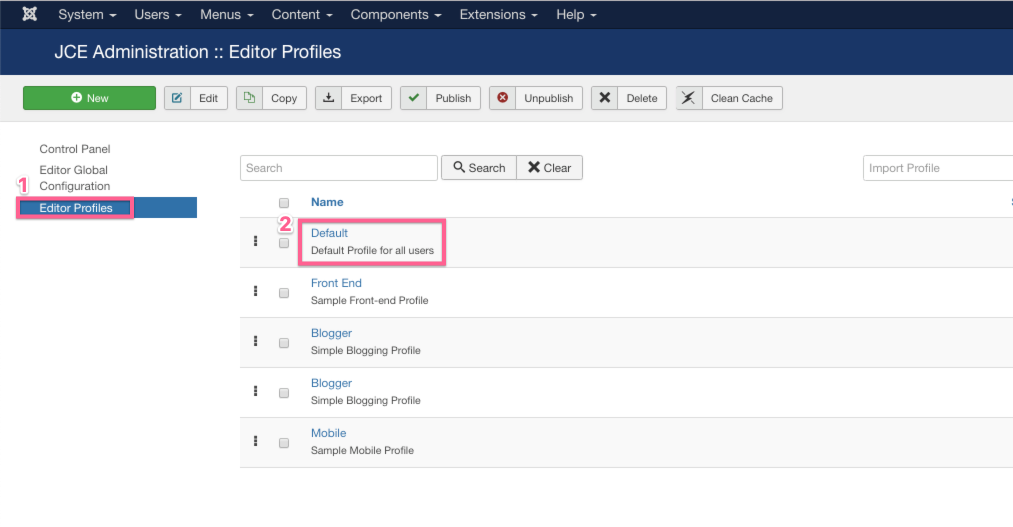Click drag handle of first Blogger row
The image size is (1013, 527).
pyautogui.click(x=256, y=341)
